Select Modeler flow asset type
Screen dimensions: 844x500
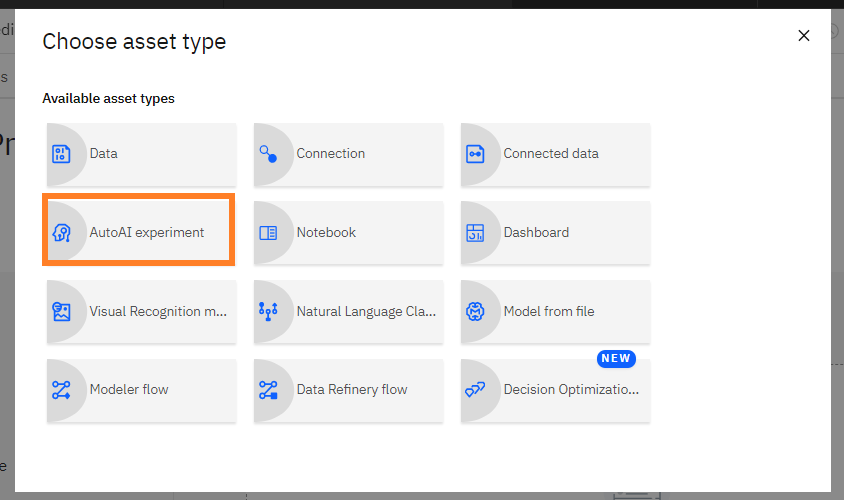142,390
